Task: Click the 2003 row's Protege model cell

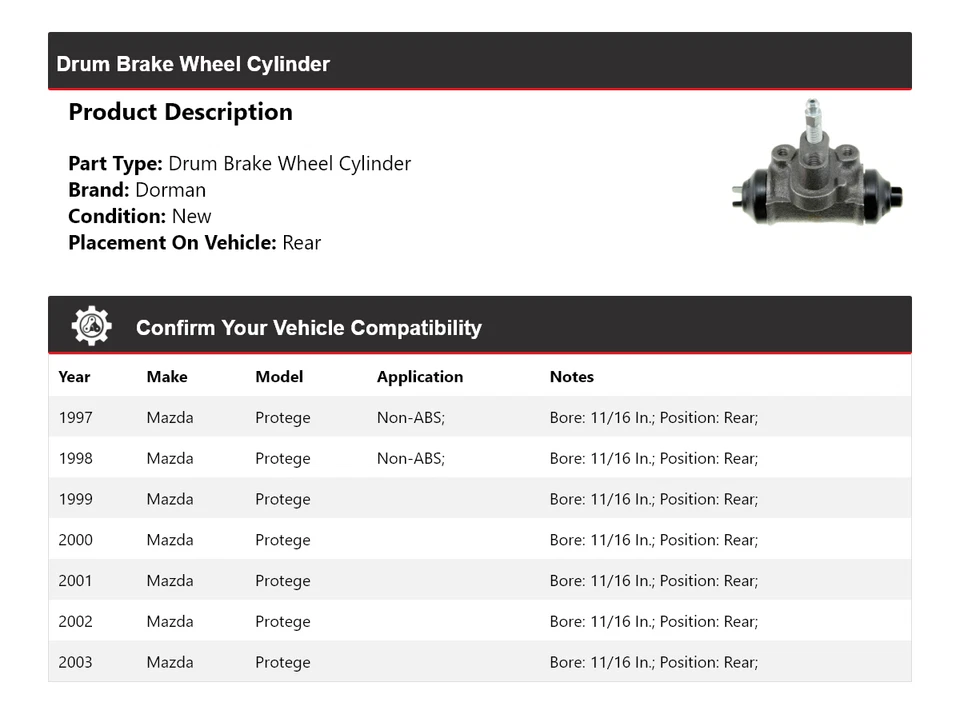Action: coord(283,662)
